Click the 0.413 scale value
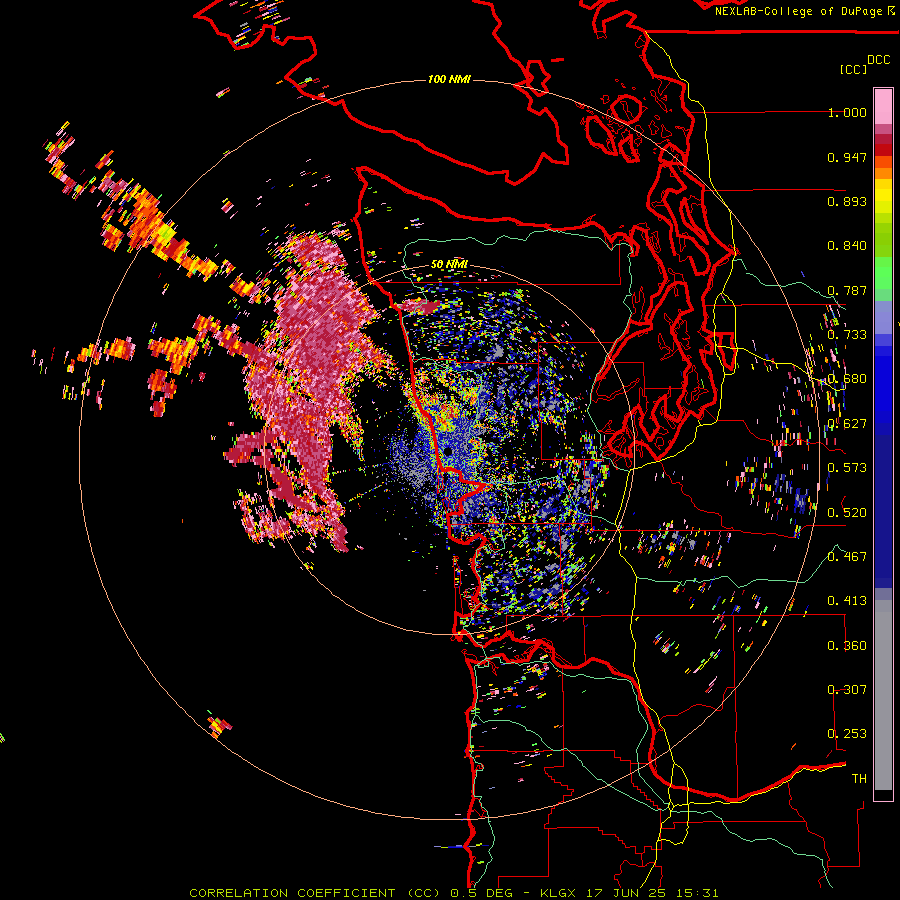Image resolution: width=900 pixels, height=900 pixels. pos(847,601)
